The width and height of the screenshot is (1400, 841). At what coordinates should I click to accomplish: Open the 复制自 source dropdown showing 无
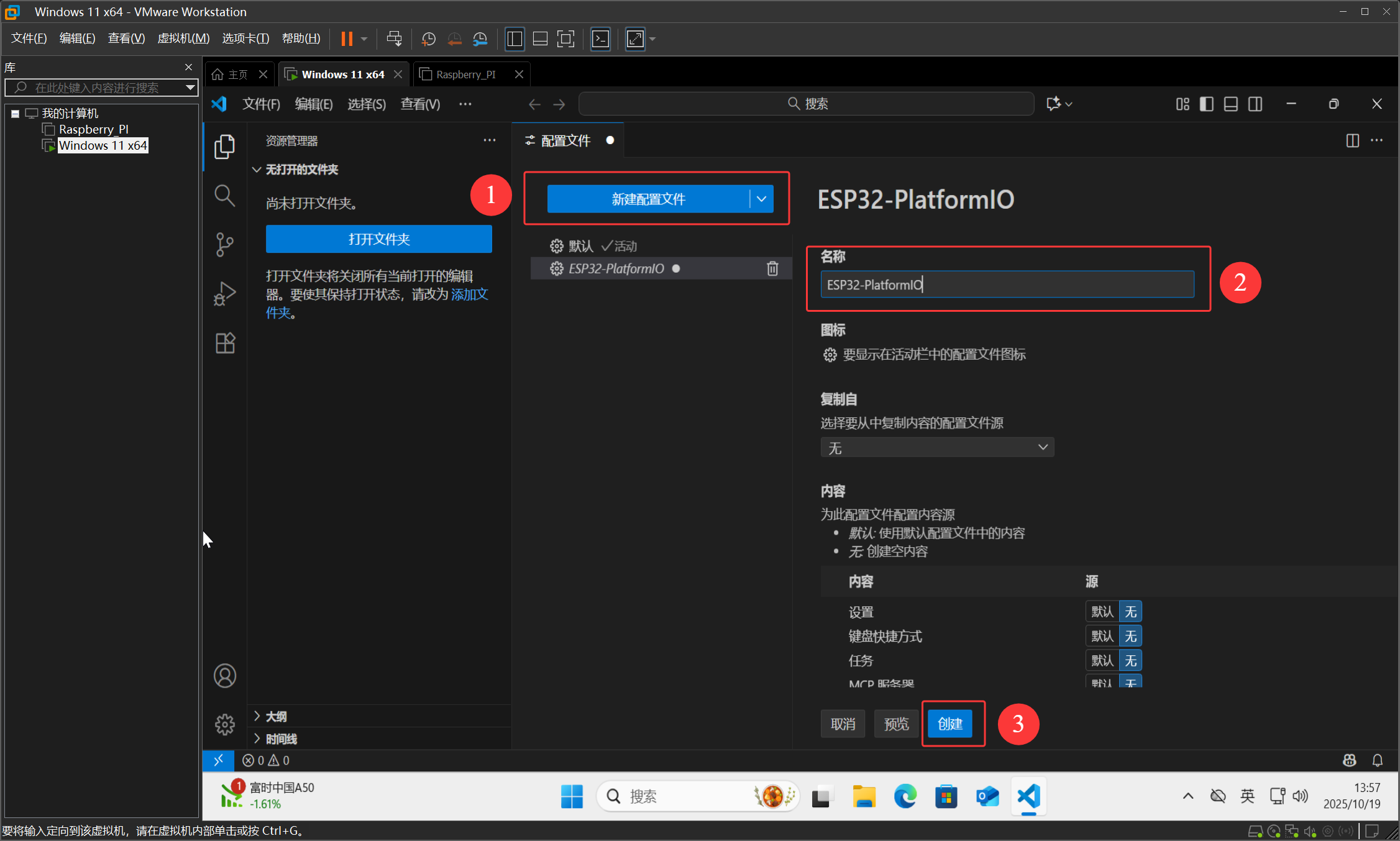937,448
